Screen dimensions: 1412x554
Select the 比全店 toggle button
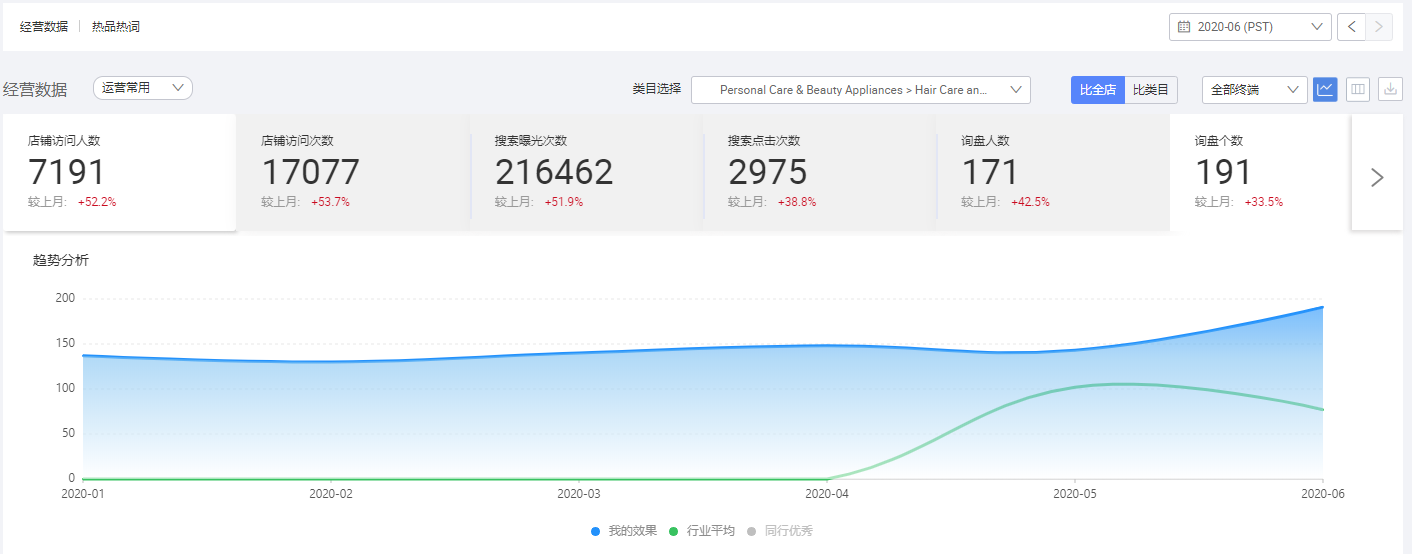(1098, 90)
